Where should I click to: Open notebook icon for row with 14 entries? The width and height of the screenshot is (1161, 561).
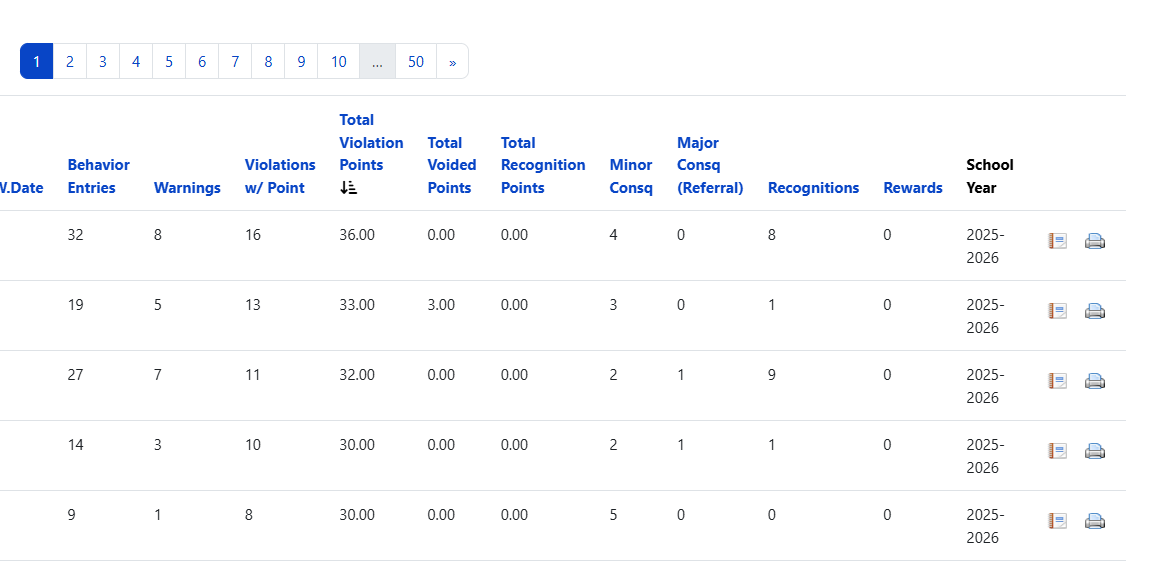point(1057,451)
